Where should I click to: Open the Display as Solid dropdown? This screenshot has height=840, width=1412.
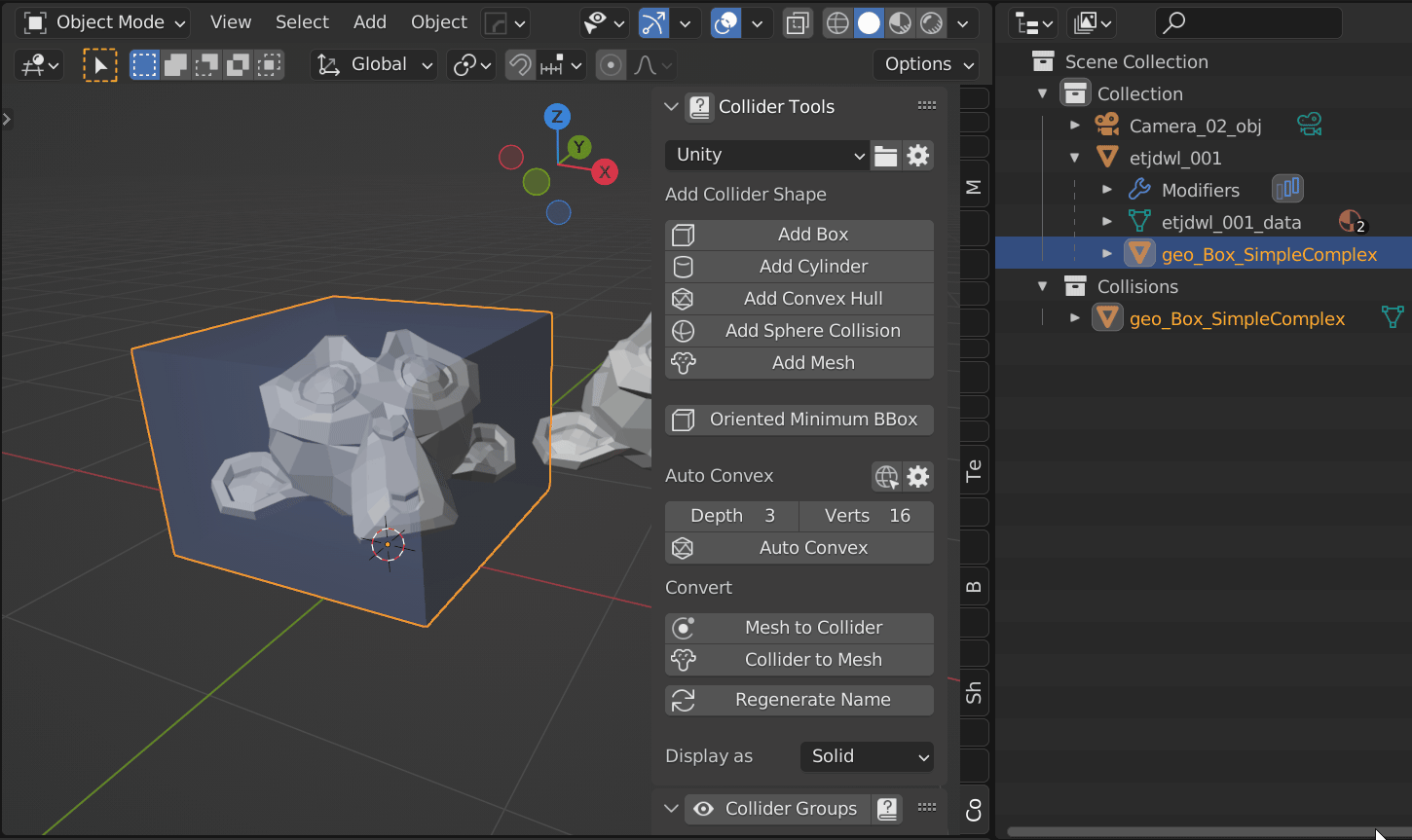[x=867, y=756]
